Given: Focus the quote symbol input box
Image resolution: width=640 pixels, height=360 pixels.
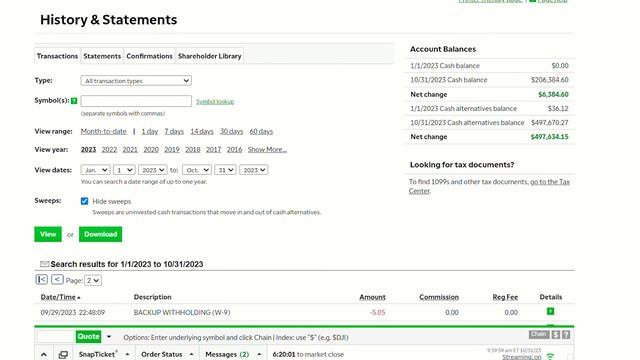Looking at the screenshot, I should [56, 336].
